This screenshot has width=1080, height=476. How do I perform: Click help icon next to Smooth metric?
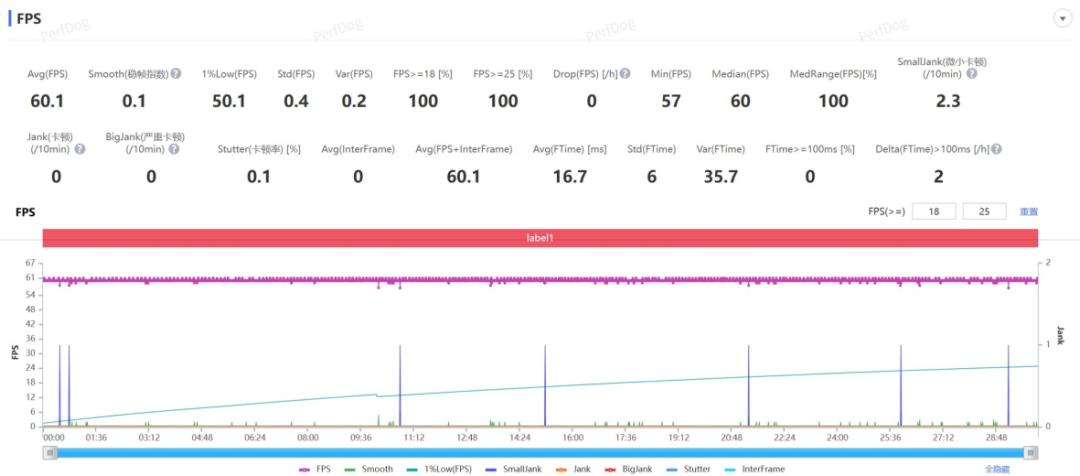pos(177,74)
